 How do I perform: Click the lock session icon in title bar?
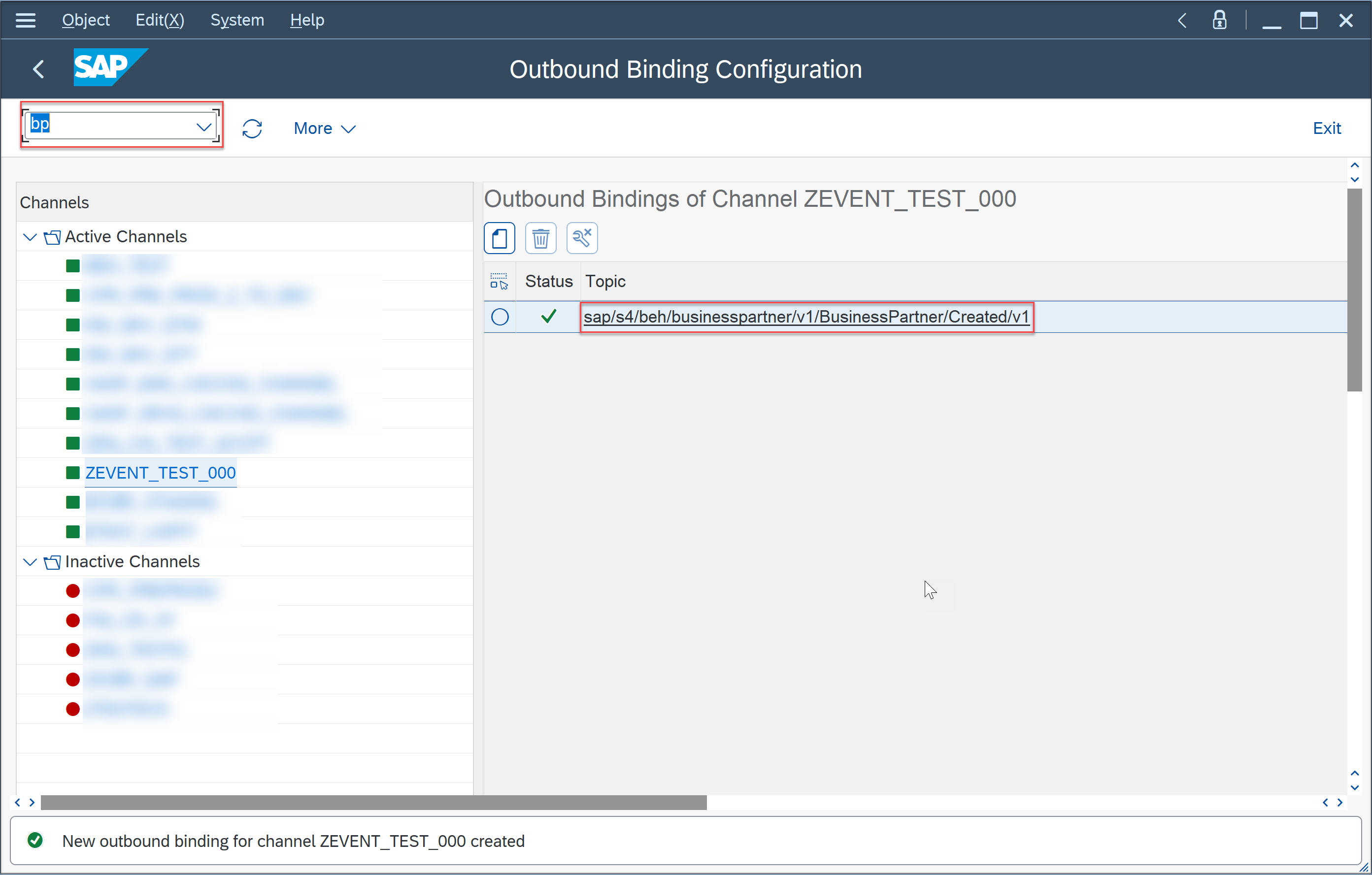click(1219, 21)
